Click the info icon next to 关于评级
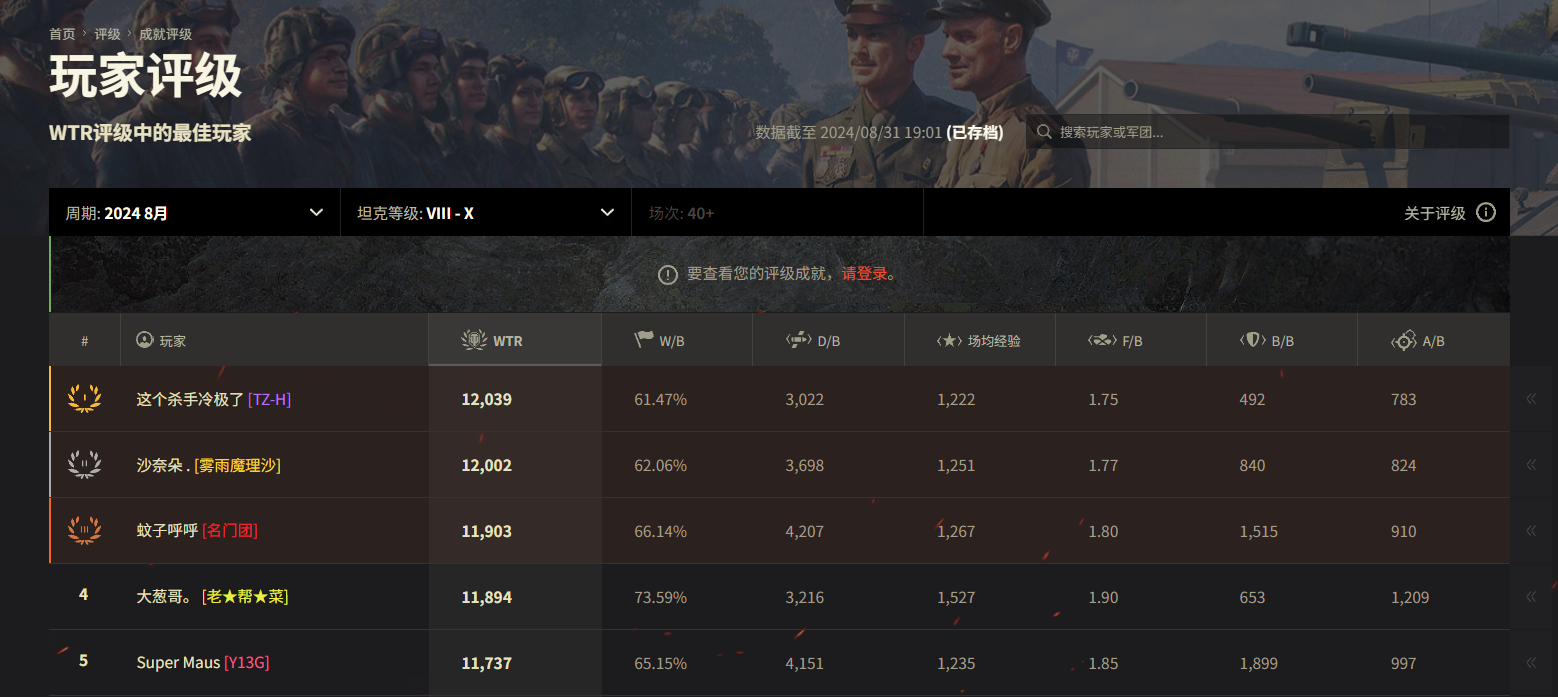The height and width of the screenshot is (697, 1558). (x=1485, y=212)
